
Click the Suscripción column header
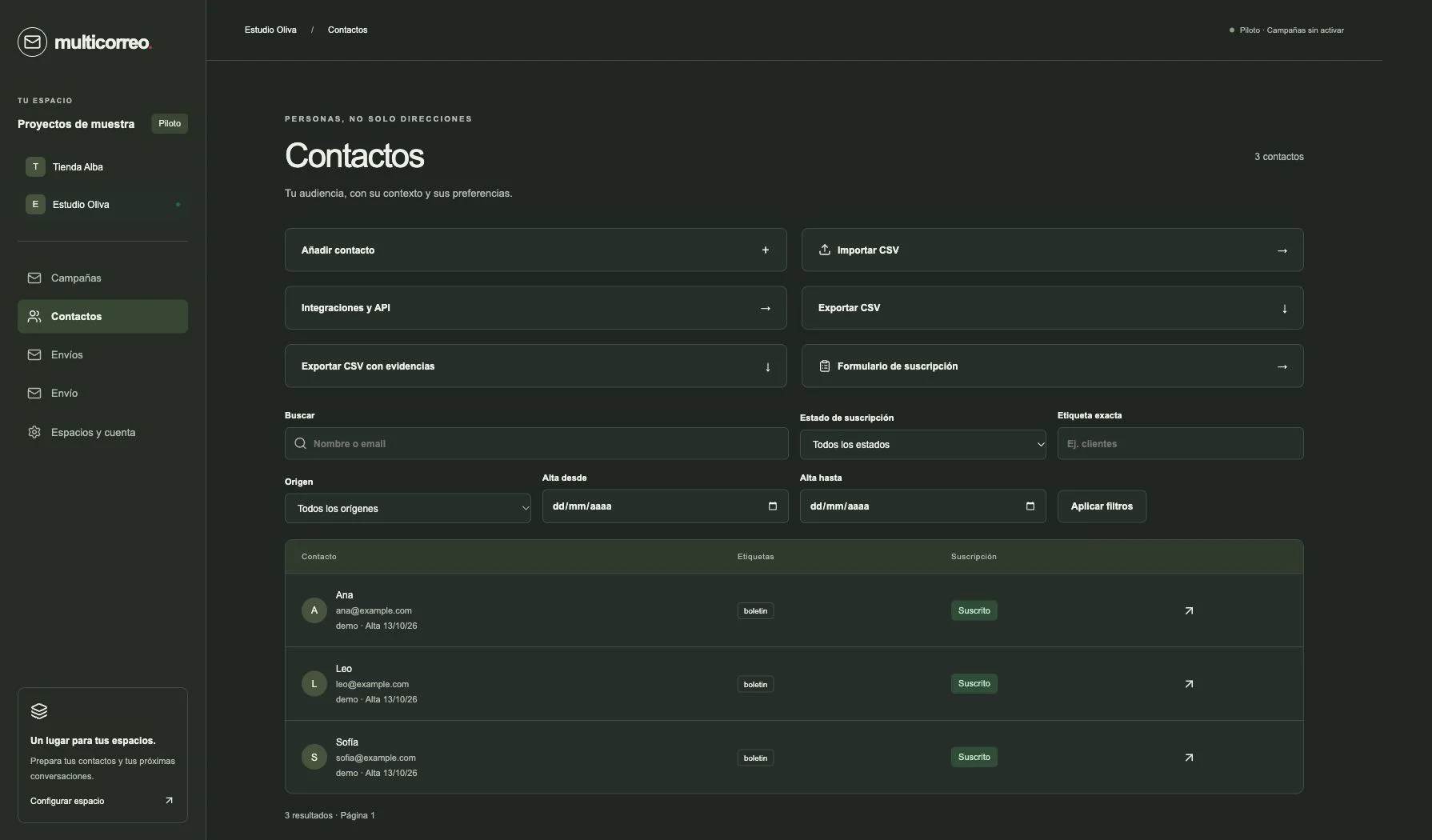pyautogui.click(x=974, y=557)
